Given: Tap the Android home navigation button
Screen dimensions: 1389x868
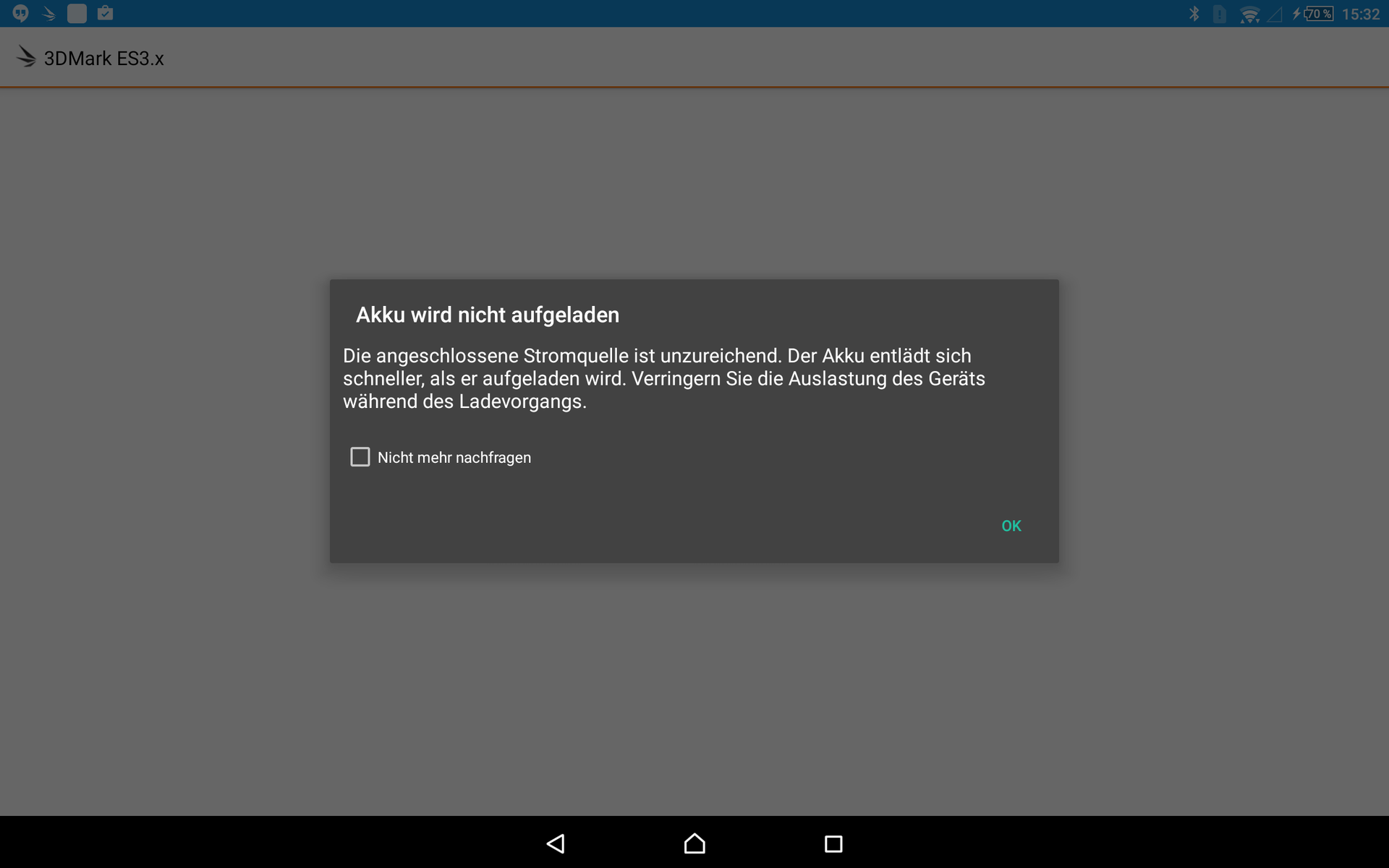Looking at the screenshot, I should (694, 843).
